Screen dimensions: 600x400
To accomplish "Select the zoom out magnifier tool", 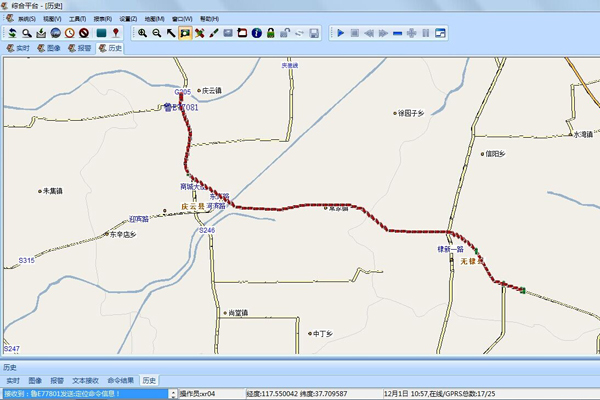I will coord(156,33).
